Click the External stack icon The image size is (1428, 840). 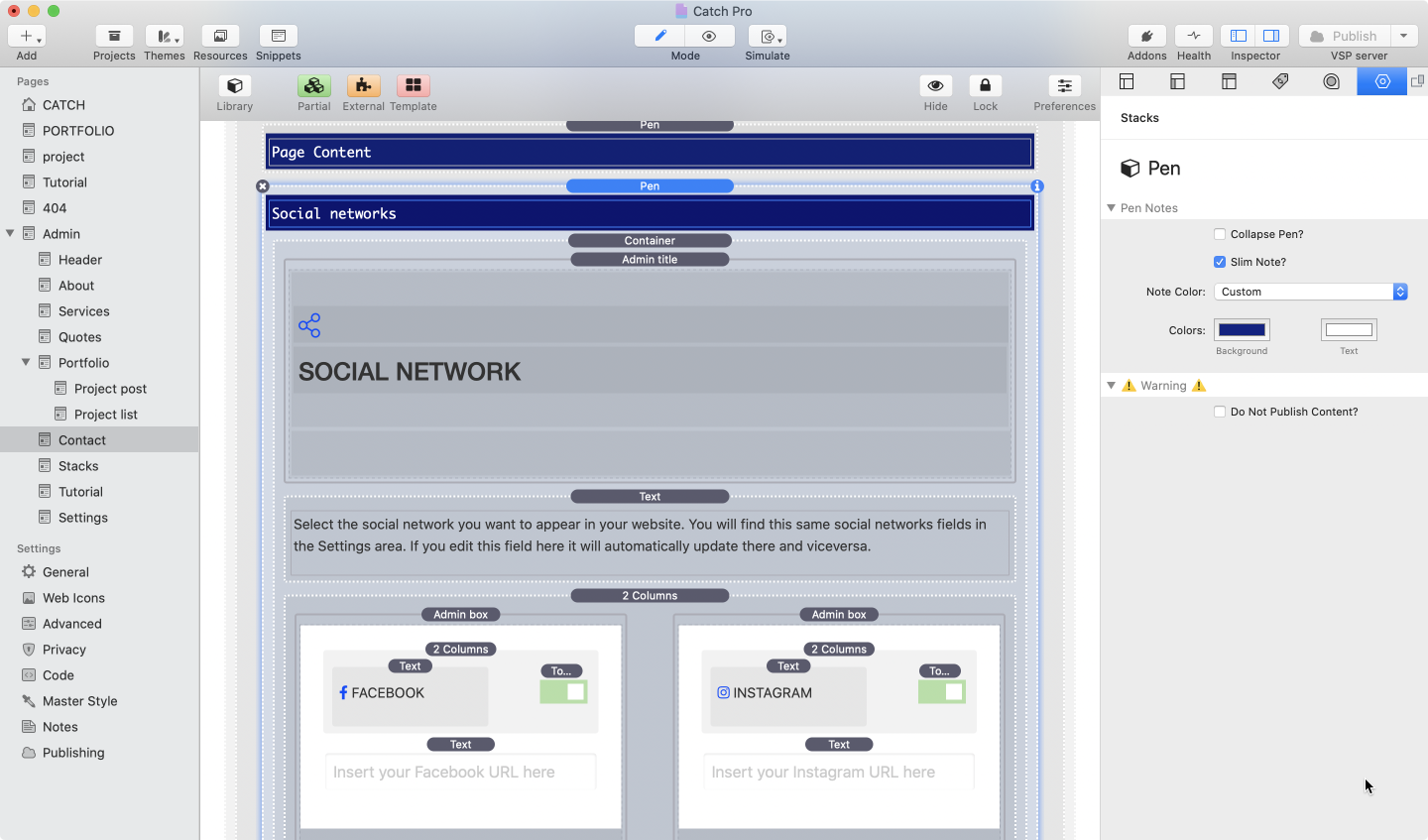(x=363, y=86)
